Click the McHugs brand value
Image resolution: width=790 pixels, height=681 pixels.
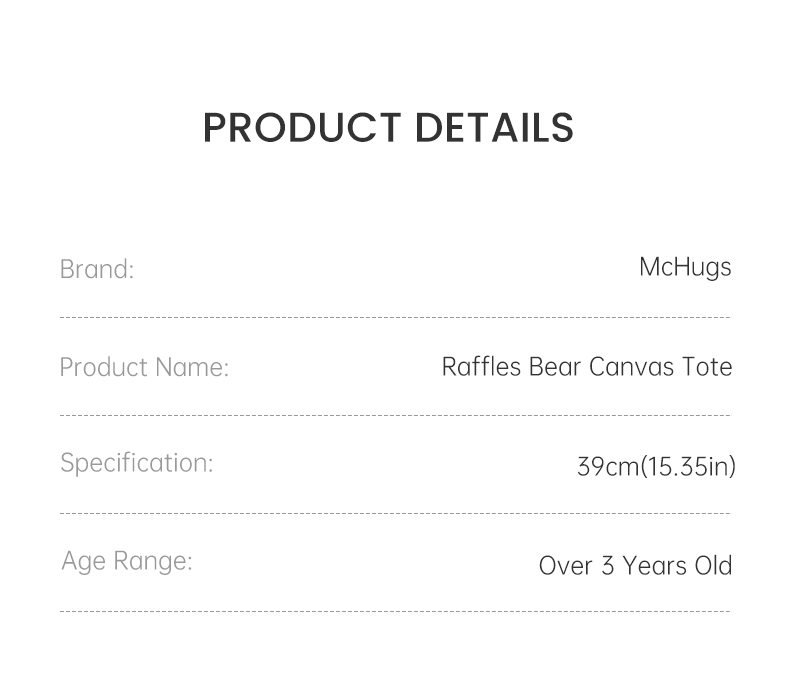tap(685, 267)
